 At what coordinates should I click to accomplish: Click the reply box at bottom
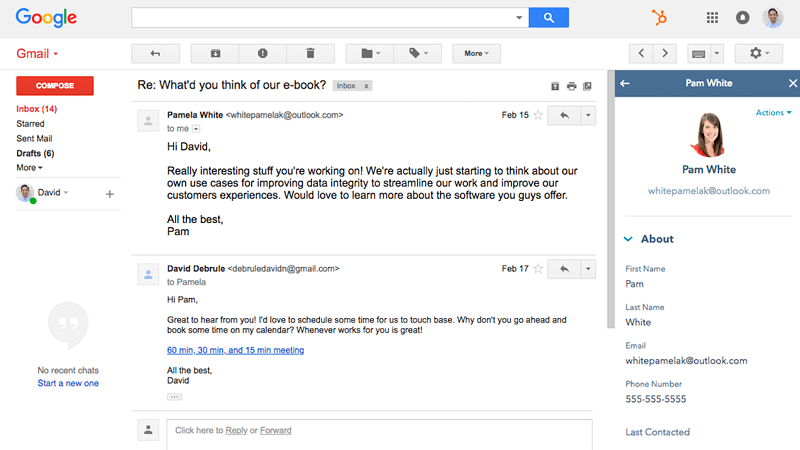(379, 434)
